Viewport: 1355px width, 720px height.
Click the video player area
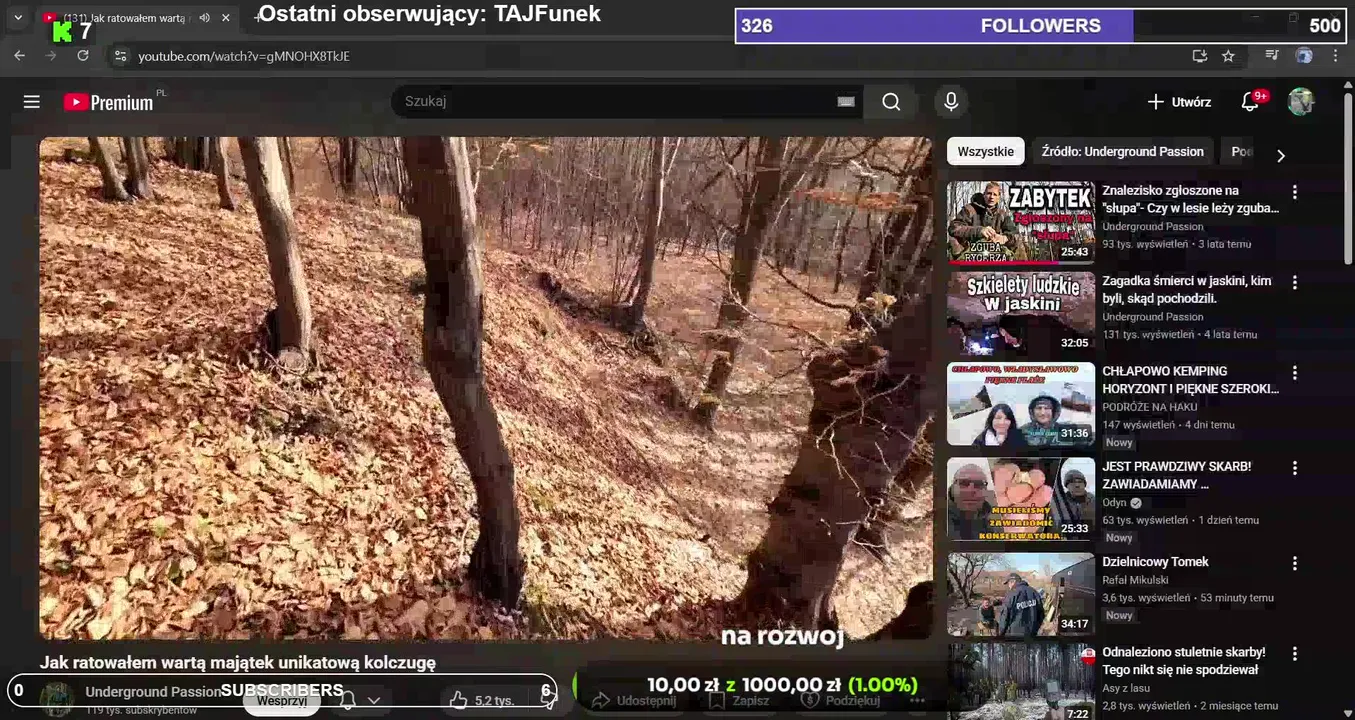click(486, 388)
